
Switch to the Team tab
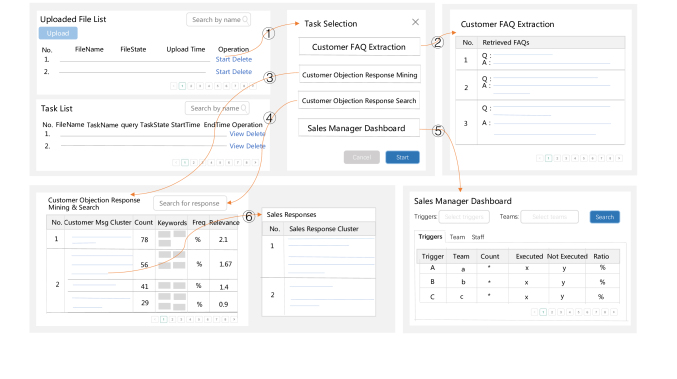point(457,237)
